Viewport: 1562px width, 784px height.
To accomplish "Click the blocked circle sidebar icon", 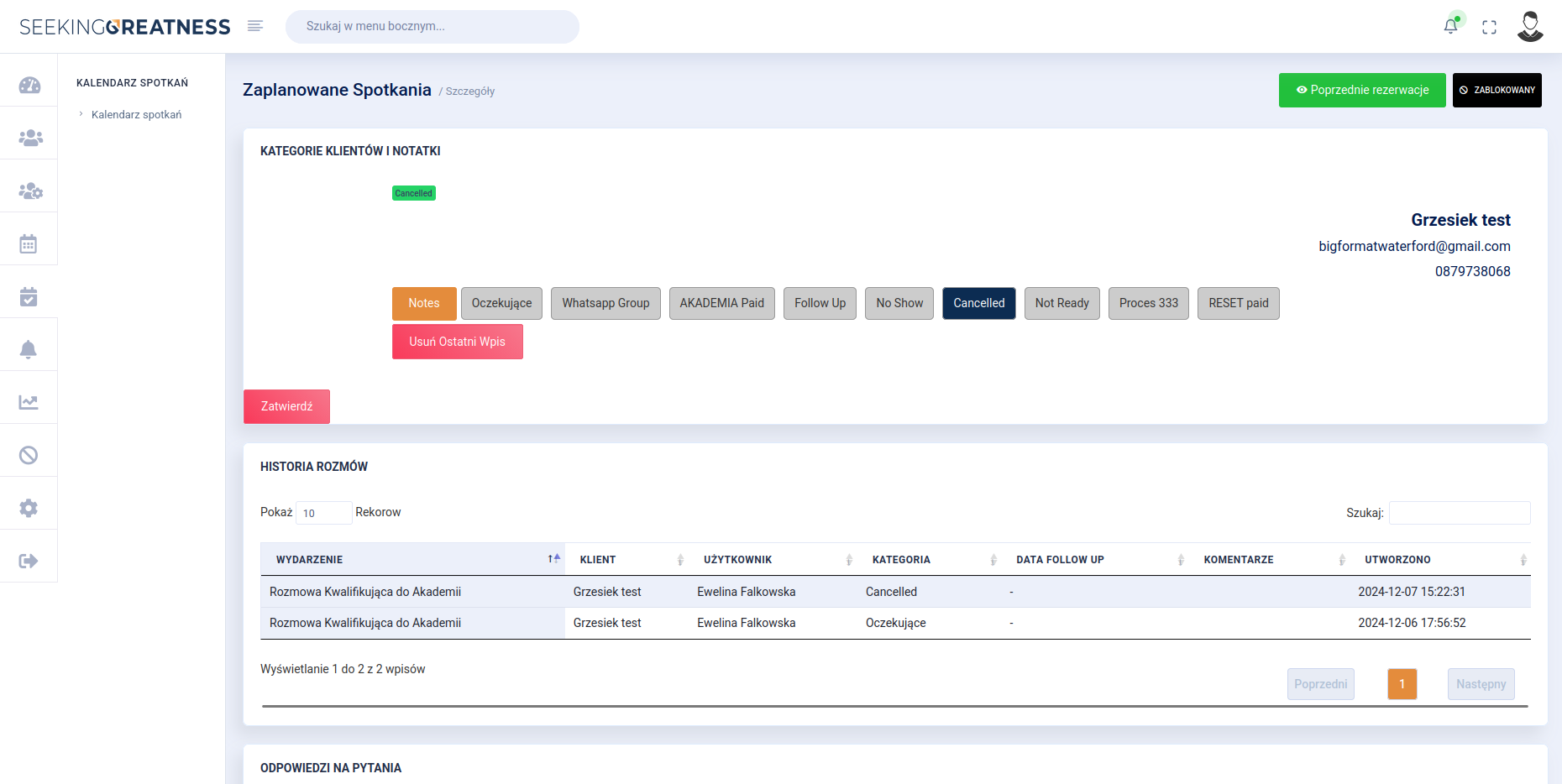I will 29,455.
